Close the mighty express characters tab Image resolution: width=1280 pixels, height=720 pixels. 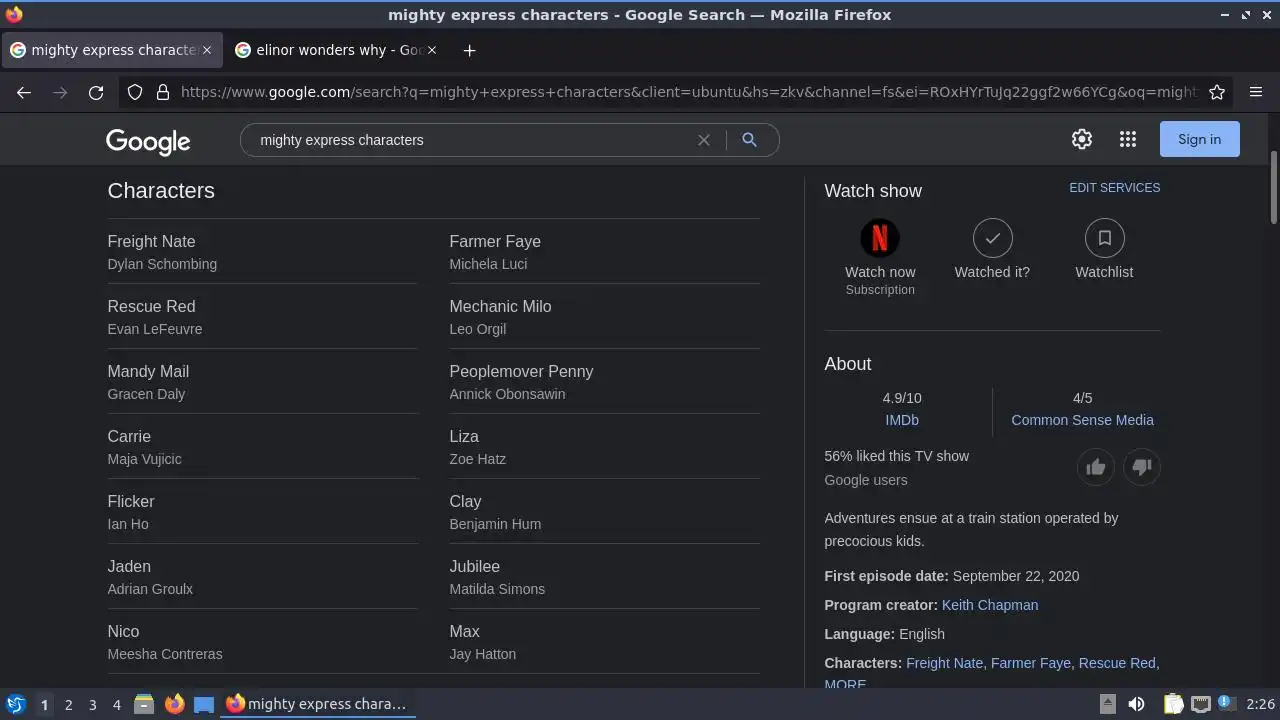tap(207, 50)
